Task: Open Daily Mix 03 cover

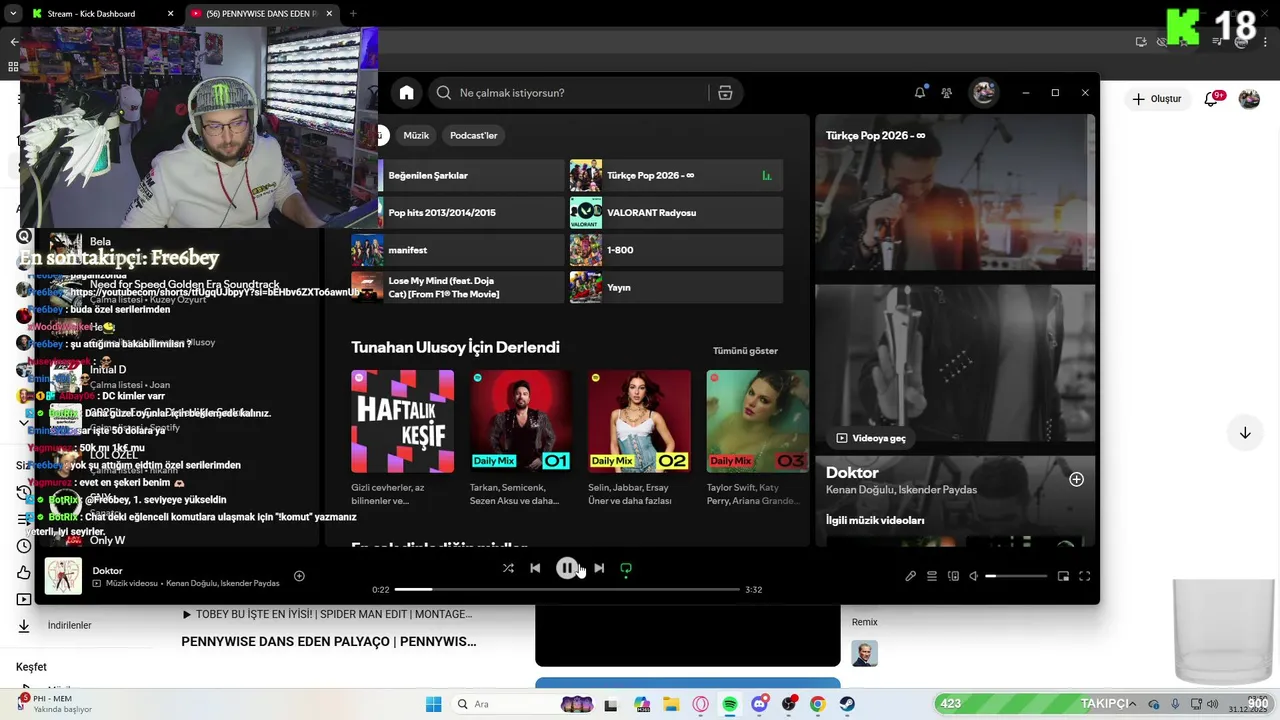Action: click(757, 421)
